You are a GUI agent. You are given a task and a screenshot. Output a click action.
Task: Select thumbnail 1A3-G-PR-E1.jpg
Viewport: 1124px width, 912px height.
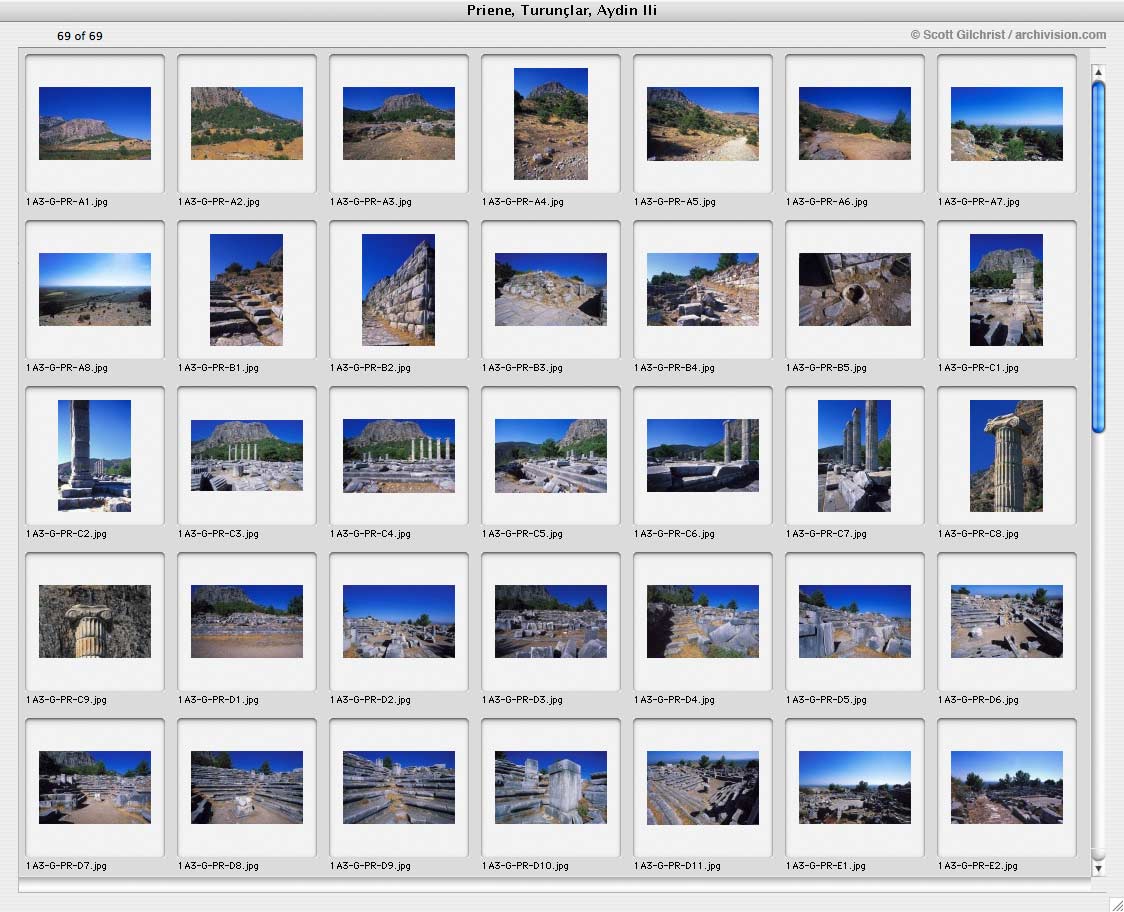(x=854, y=787)
